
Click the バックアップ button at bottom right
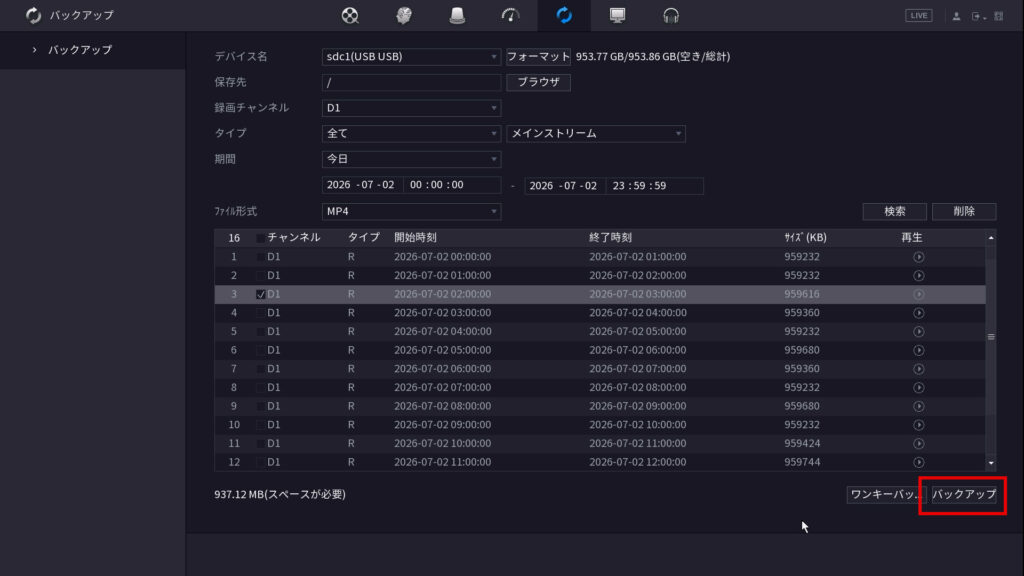coord(964,494)
